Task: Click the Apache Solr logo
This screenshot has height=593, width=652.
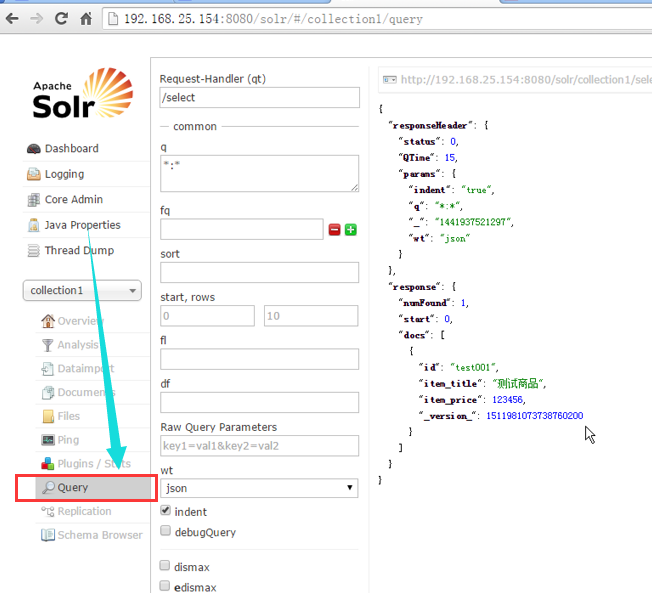Action: (81, 96)
